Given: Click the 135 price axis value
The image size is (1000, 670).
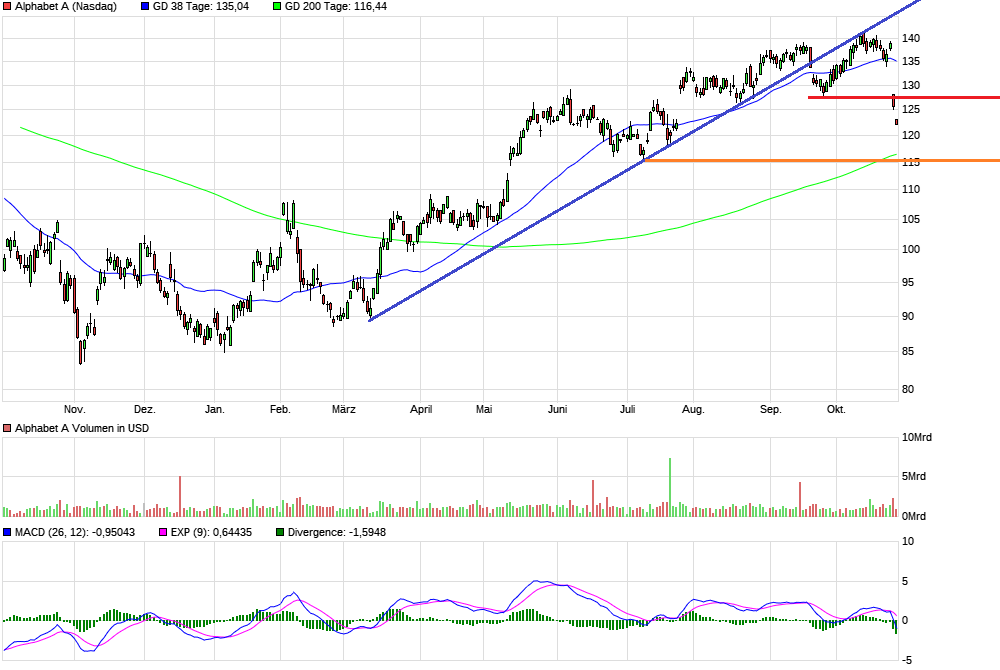Looking at the screenshot, I should 911,61.
